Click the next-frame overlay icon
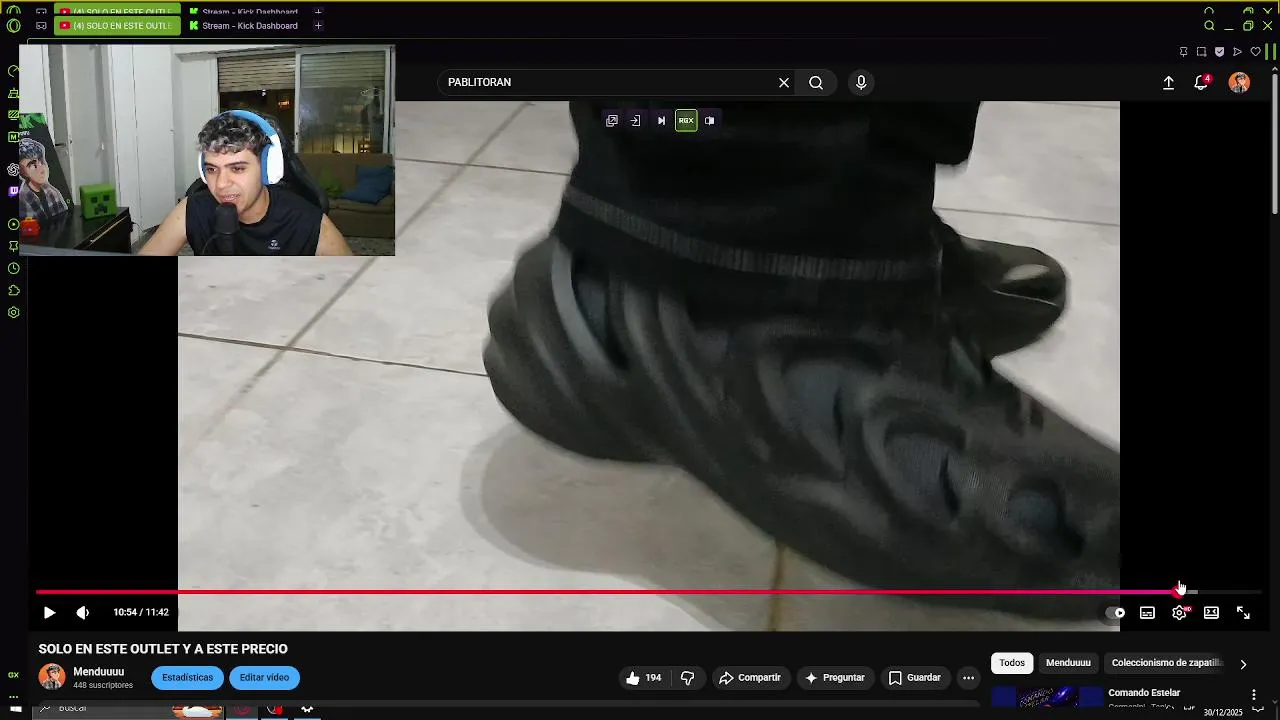The height and width of the screenshot is (720, 1280). tap(661, 120)
